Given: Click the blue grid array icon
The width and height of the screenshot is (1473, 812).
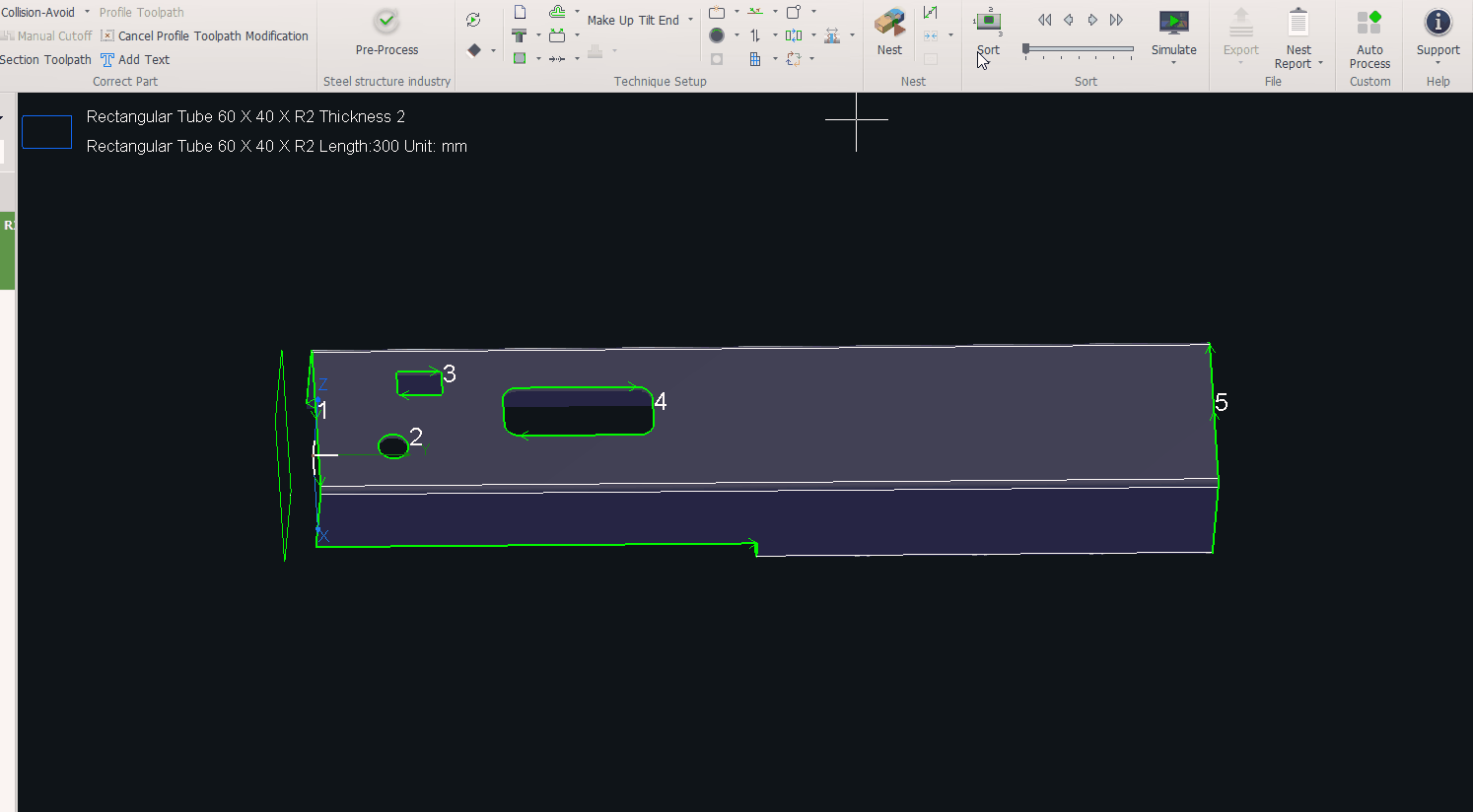Looking at the screenshot, I should click(x=755, y=59).
